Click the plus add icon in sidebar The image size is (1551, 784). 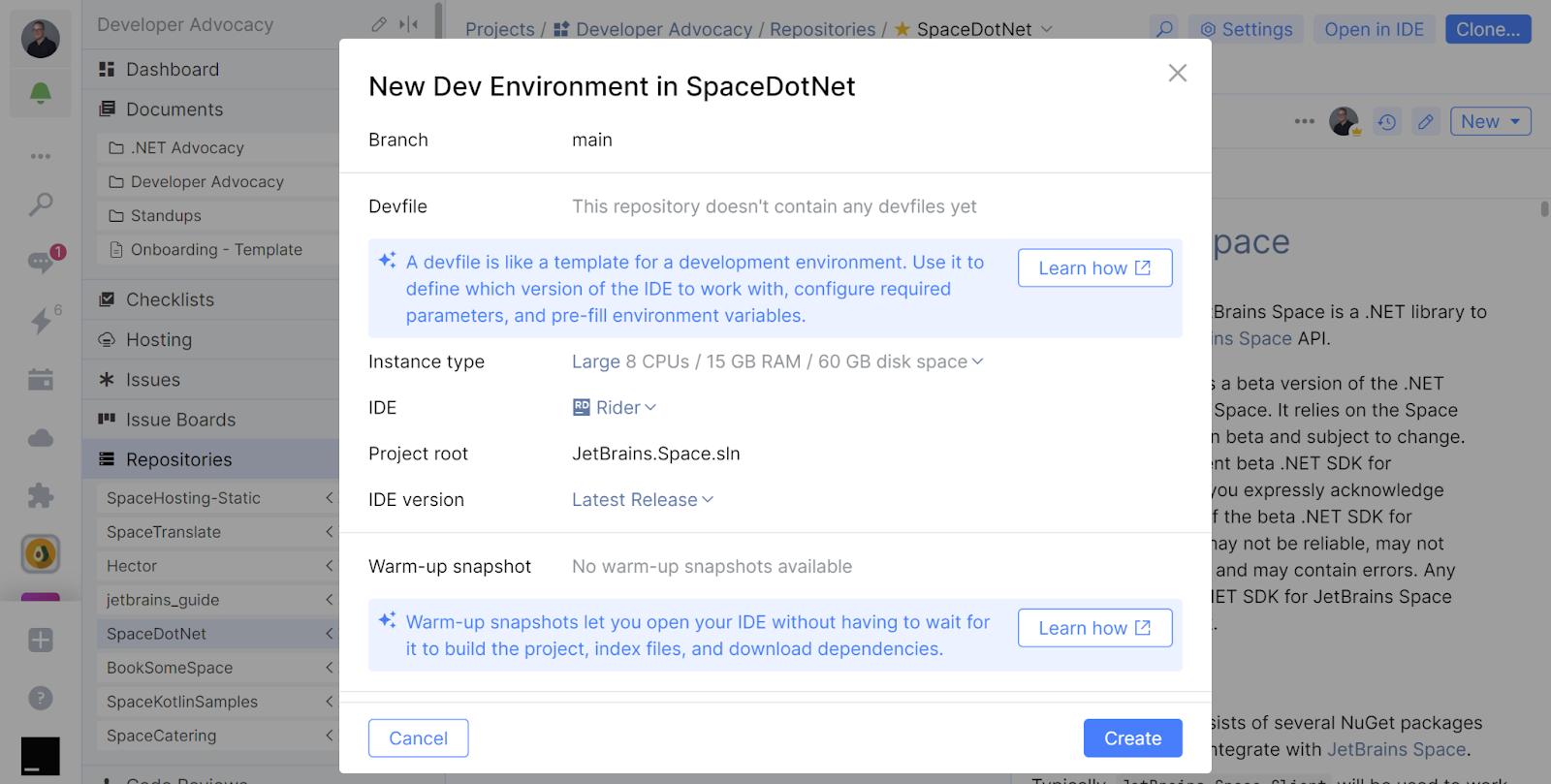point(41,640)
